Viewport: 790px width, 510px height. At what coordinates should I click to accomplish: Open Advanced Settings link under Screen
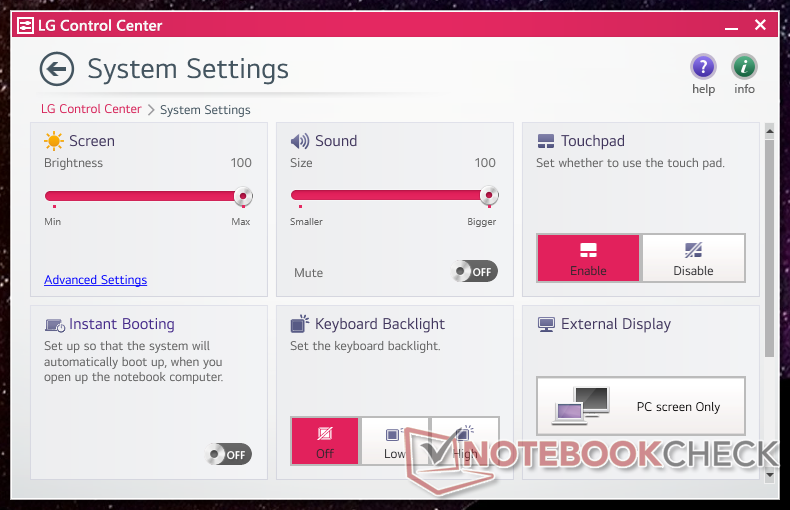pyautogui.click(x=95, y=280)
